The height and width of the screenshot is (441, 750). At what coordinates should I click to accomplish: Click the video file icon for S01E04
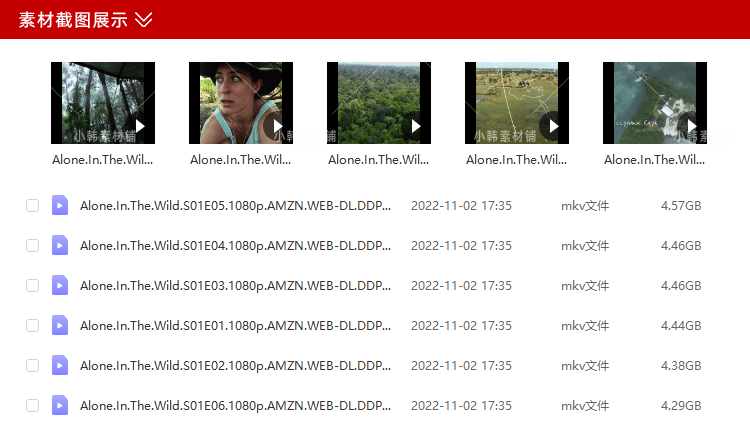click(x=60, y=245)
